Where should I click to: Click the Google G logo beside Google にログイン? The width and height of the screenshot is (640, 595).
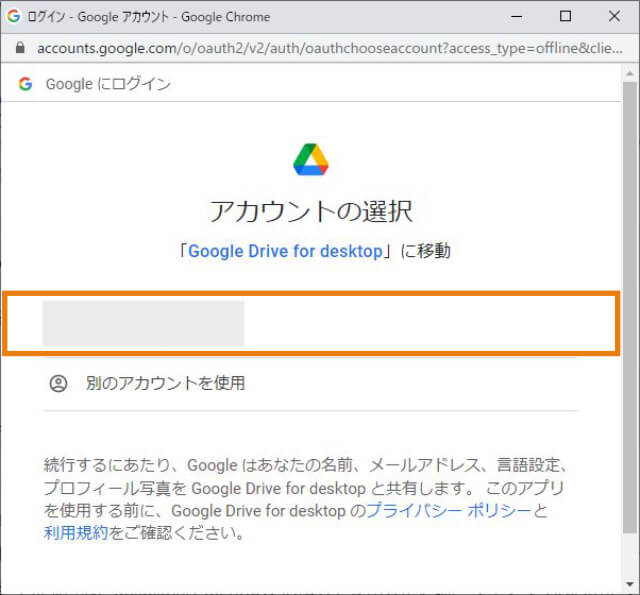(x=25, y=84)
